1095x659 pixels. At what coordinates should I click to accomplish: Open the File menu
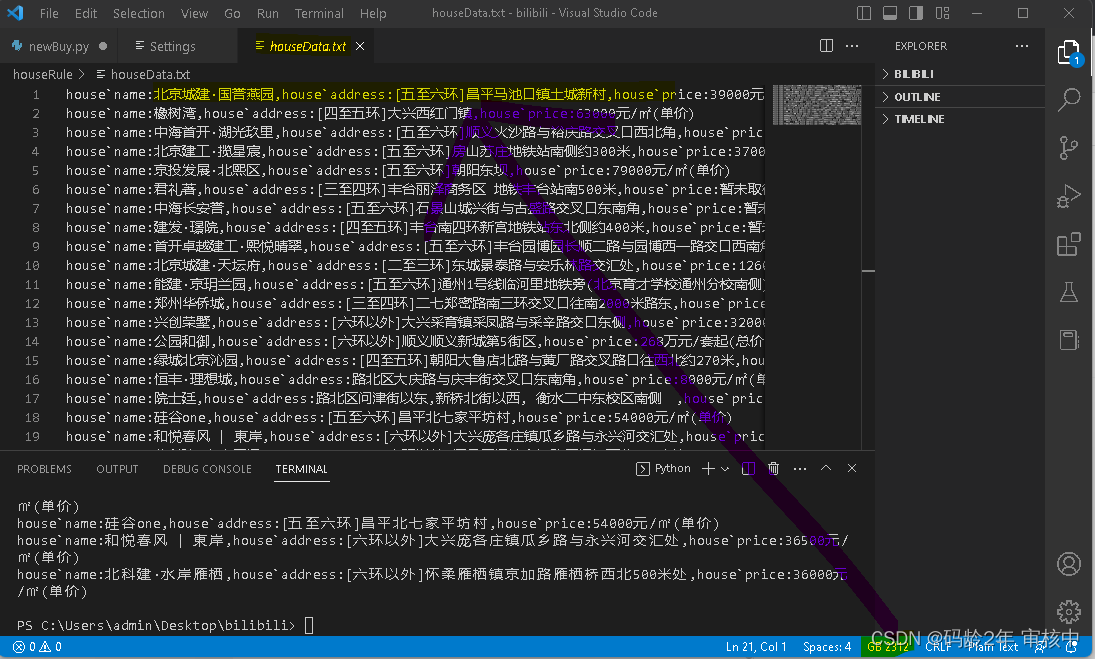49,13
